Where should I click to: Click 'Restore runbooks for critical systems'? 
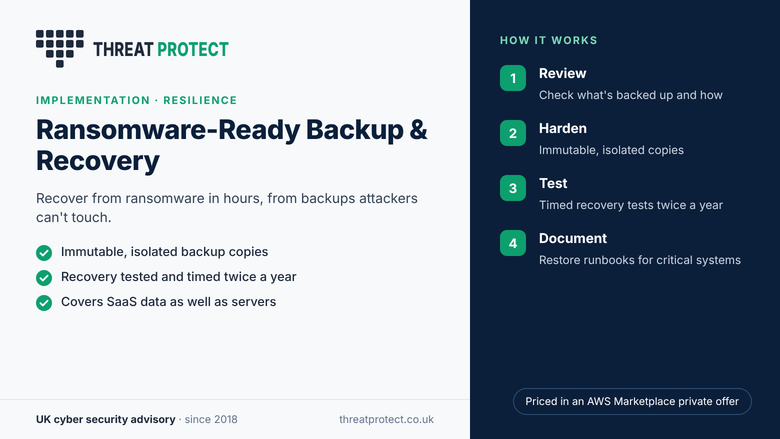click(640, 260)
